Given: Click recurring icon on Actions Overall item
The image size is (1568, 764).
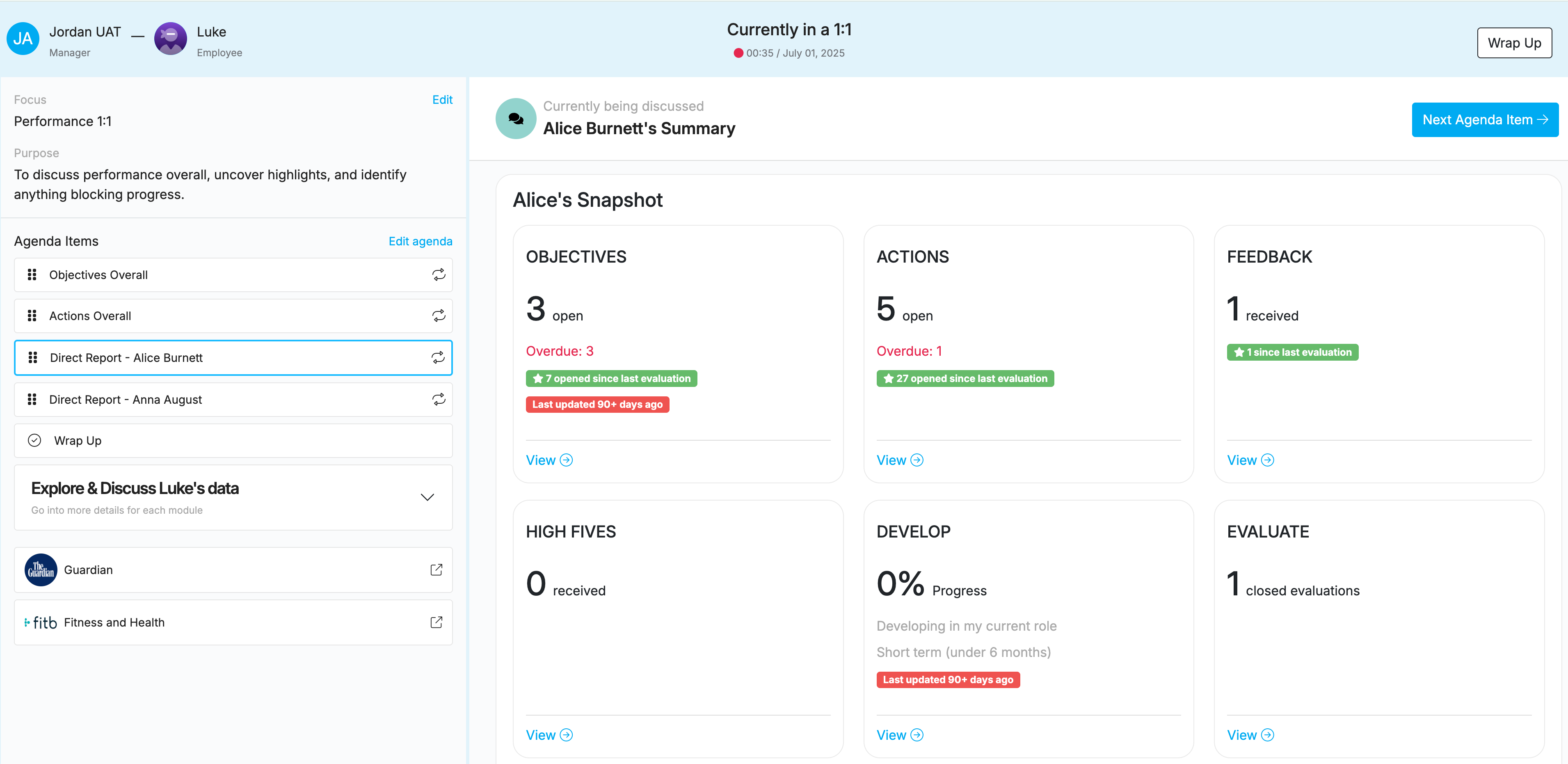Looking at the screenshot, I should (438, 316).
